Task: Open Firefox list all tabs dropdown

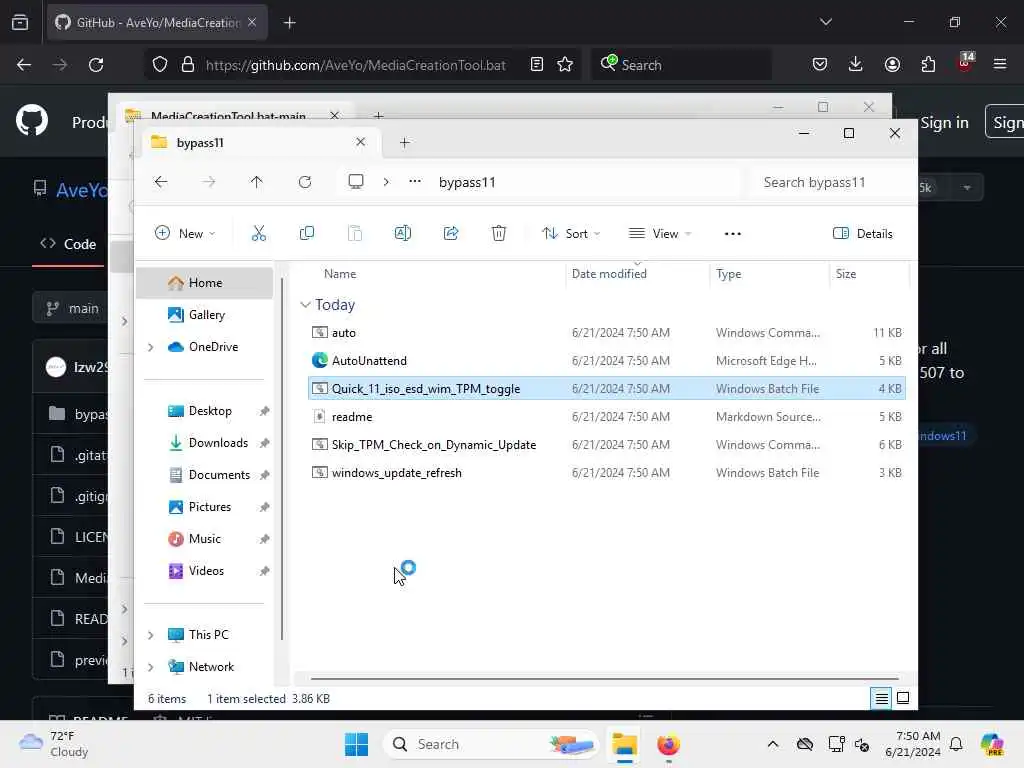Action: coord(825,22)
